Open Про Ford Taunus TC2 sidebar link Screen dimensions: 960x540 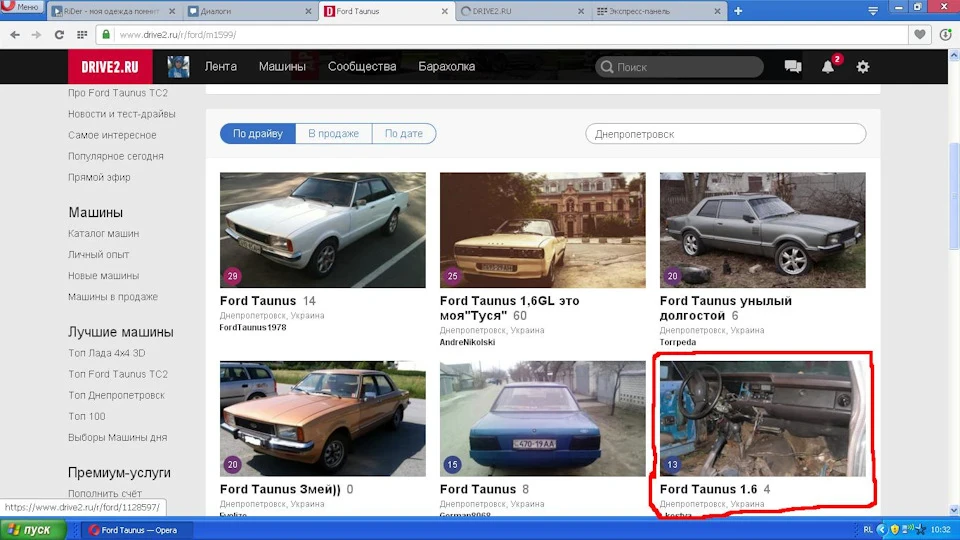tap(118, 93)
